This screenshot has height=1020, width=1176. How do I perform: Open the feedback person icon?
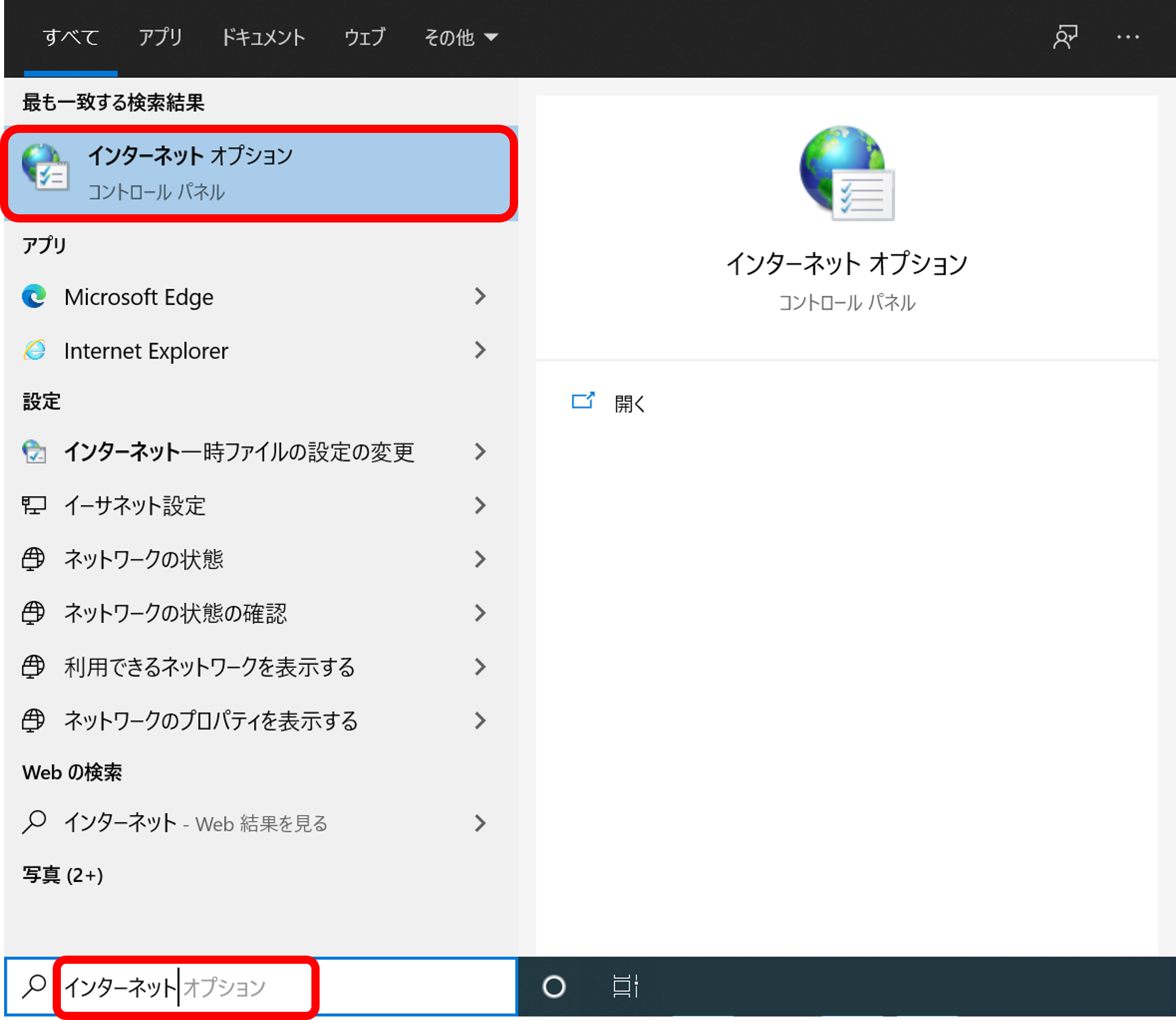pyautogui.click(x=1065, y=37)
